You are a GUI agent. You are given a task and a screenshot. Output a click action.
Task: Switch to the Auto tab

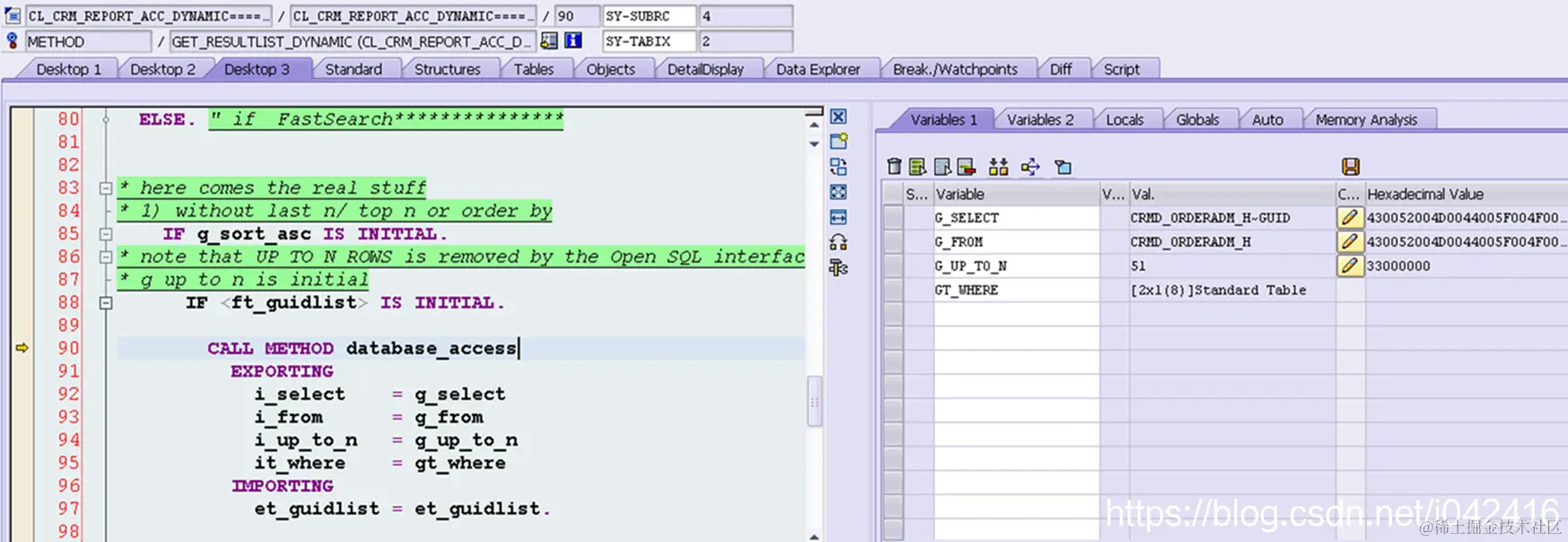(x=1267, y=119)
